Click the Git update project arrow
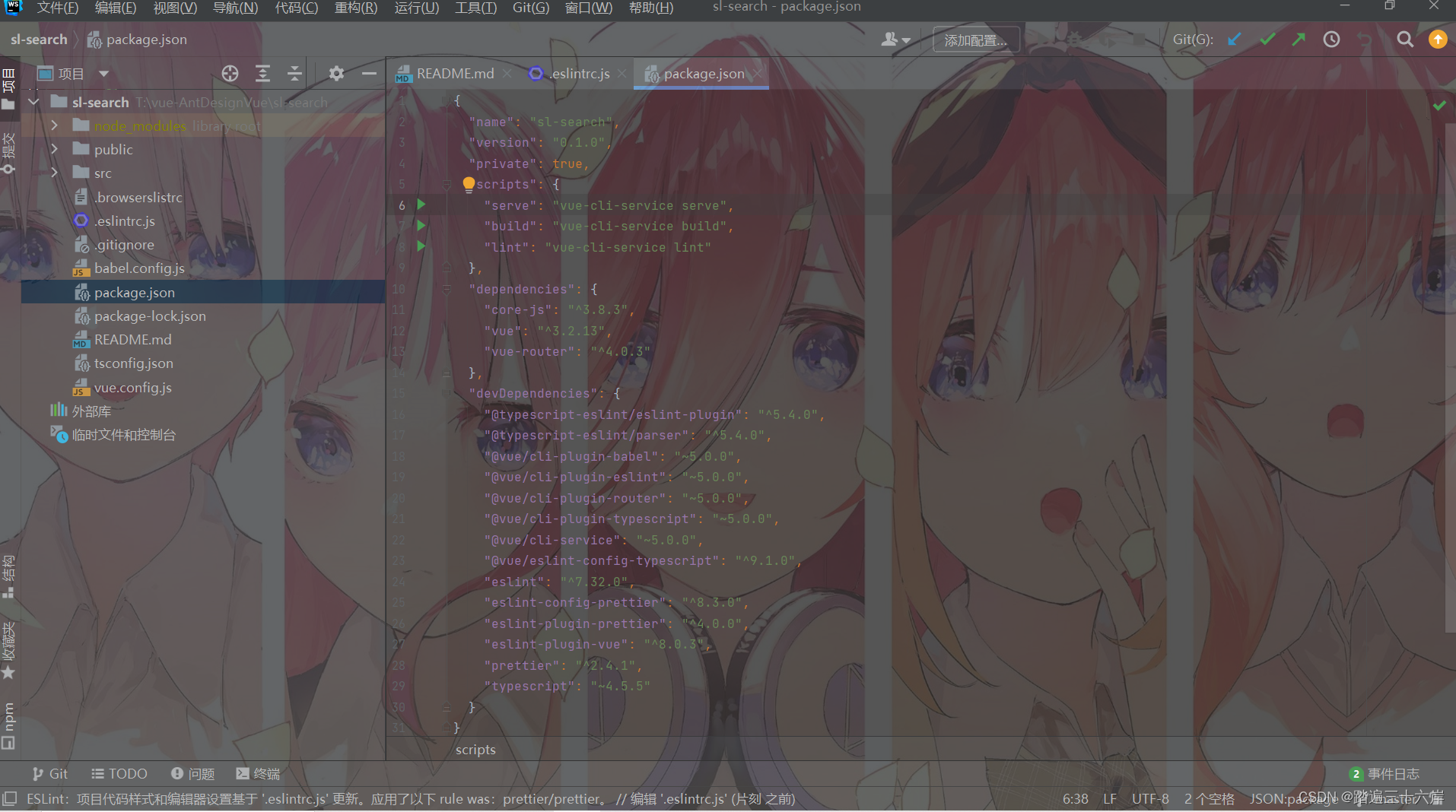Viewport: 1456px width, 812px height. point(1234,40)
